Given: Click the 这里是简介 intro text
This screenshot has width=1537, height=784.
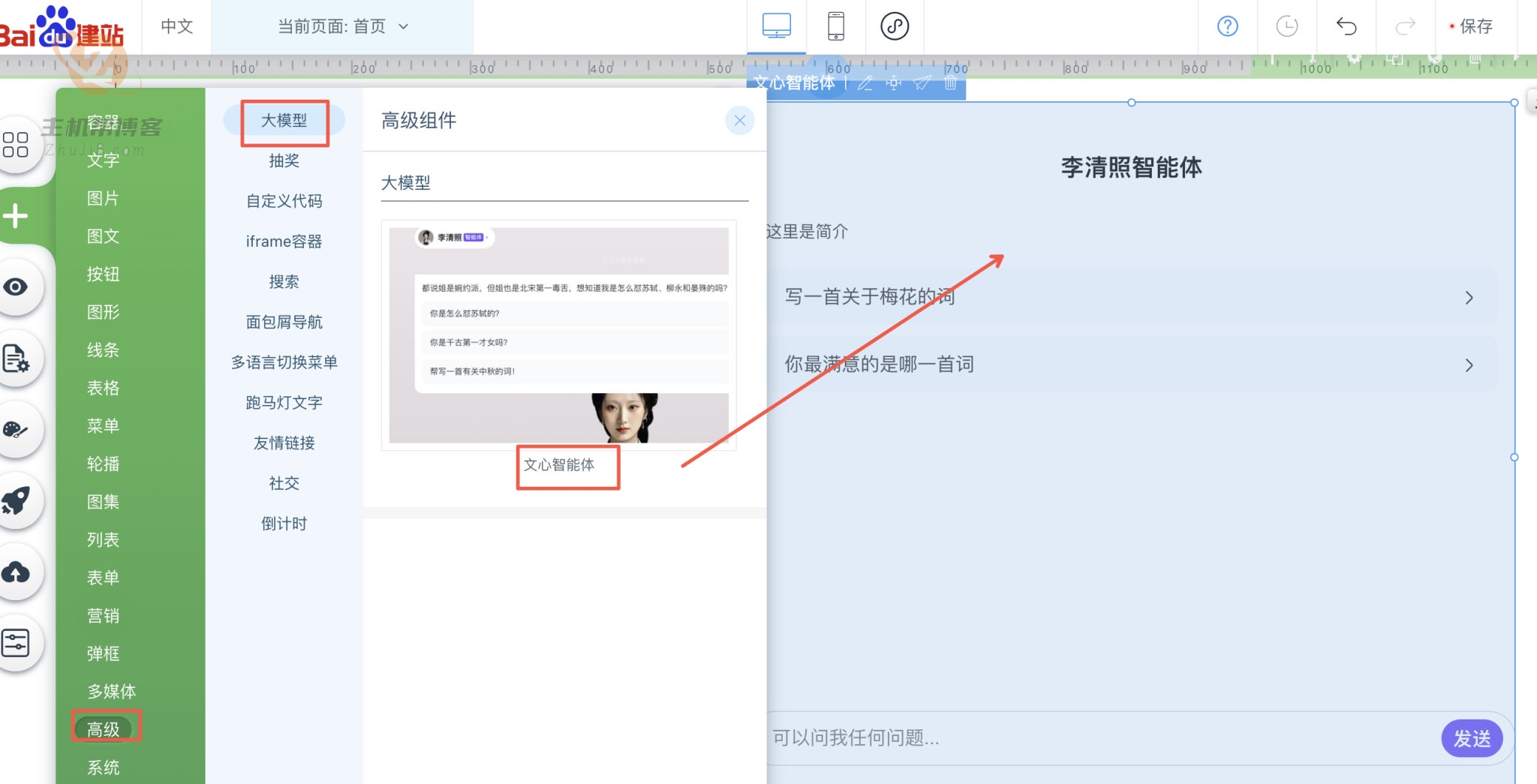Looking at the screenshot, I should pyautogui.click(x=807, y=231).
